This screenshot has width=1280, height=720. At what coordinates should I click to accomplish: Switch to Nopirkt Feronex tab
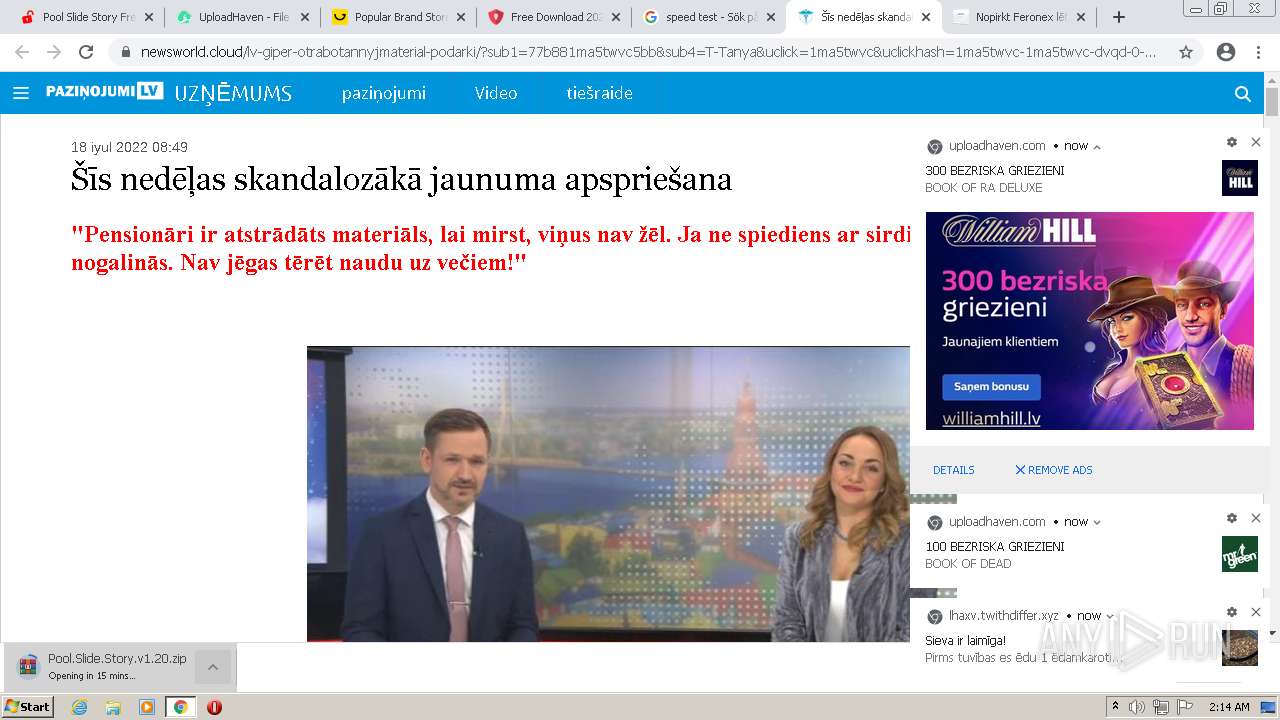pyautogui.click(x=1020, y=17)
